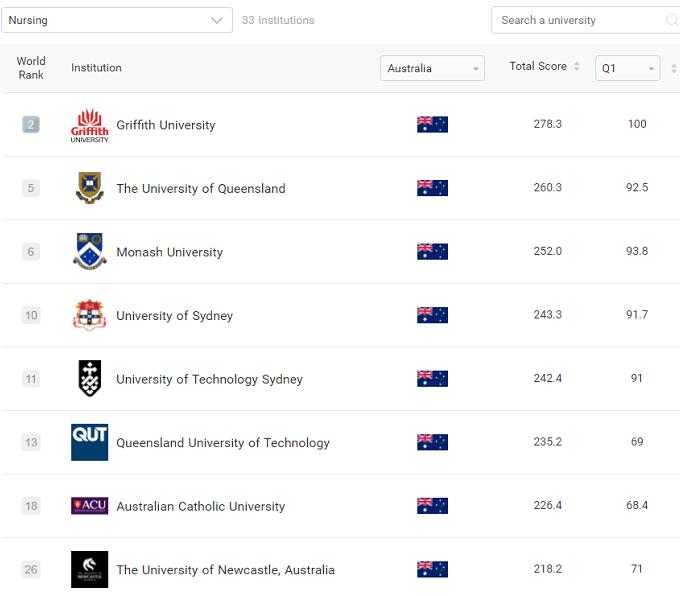Click Australian flag in Griffith University row

[x=432, y=125]
